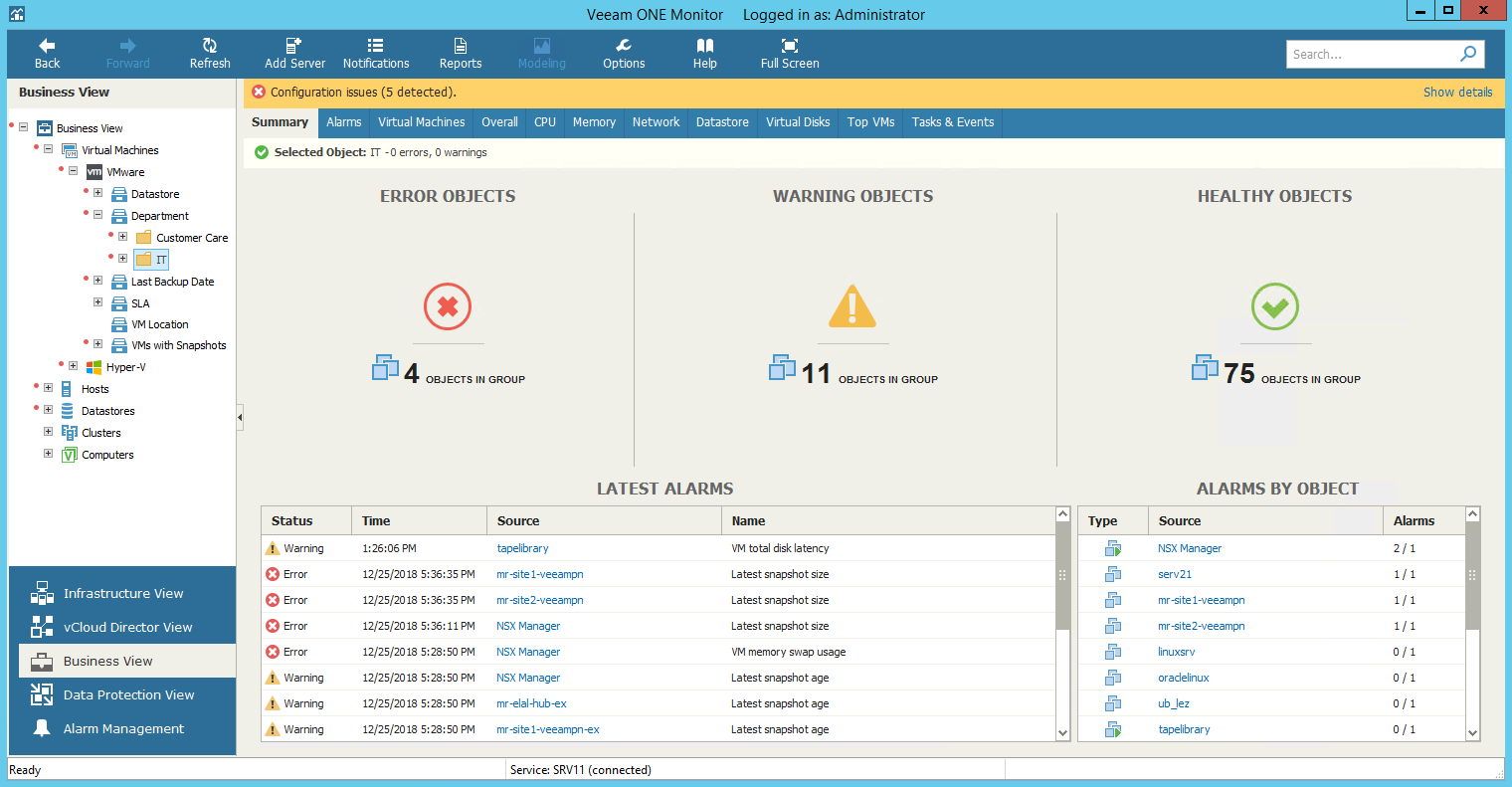This screenshot has width=1512, height=787.
Task: Open Notifications from the toolbar
Action: point(375,46)
